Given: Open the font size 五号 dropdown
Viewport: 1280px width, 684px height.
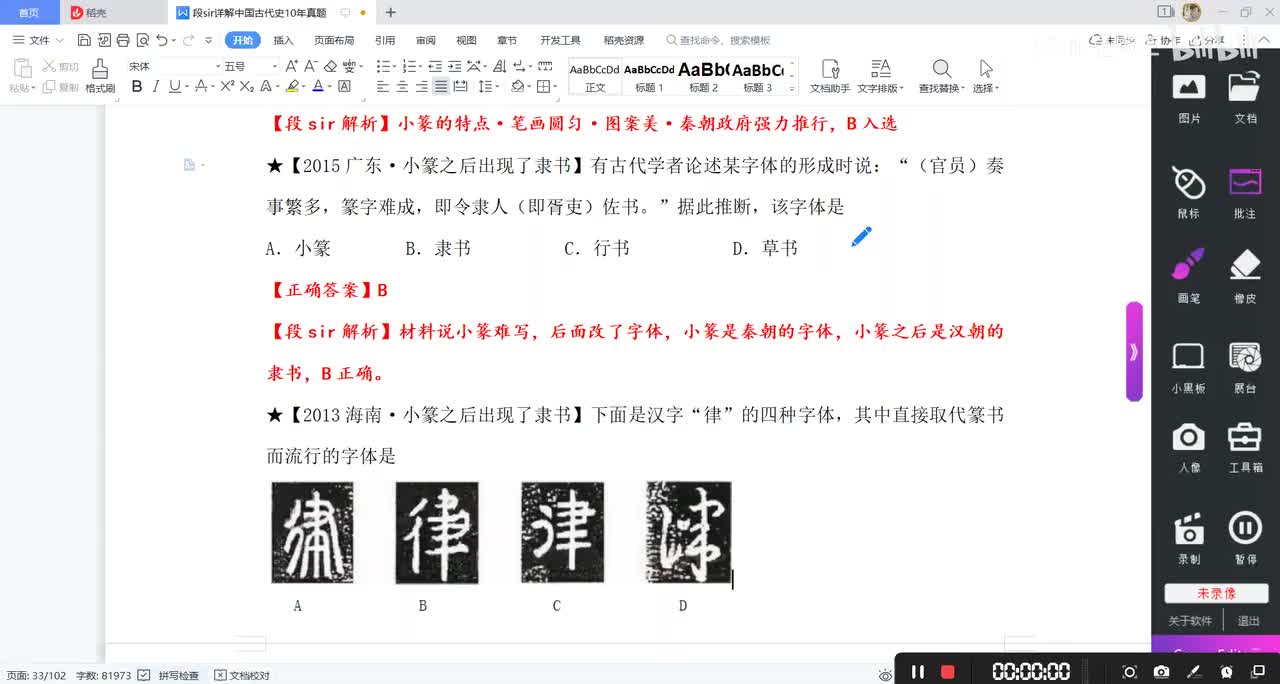Looking at the screenshot, I should click(275, 66).
